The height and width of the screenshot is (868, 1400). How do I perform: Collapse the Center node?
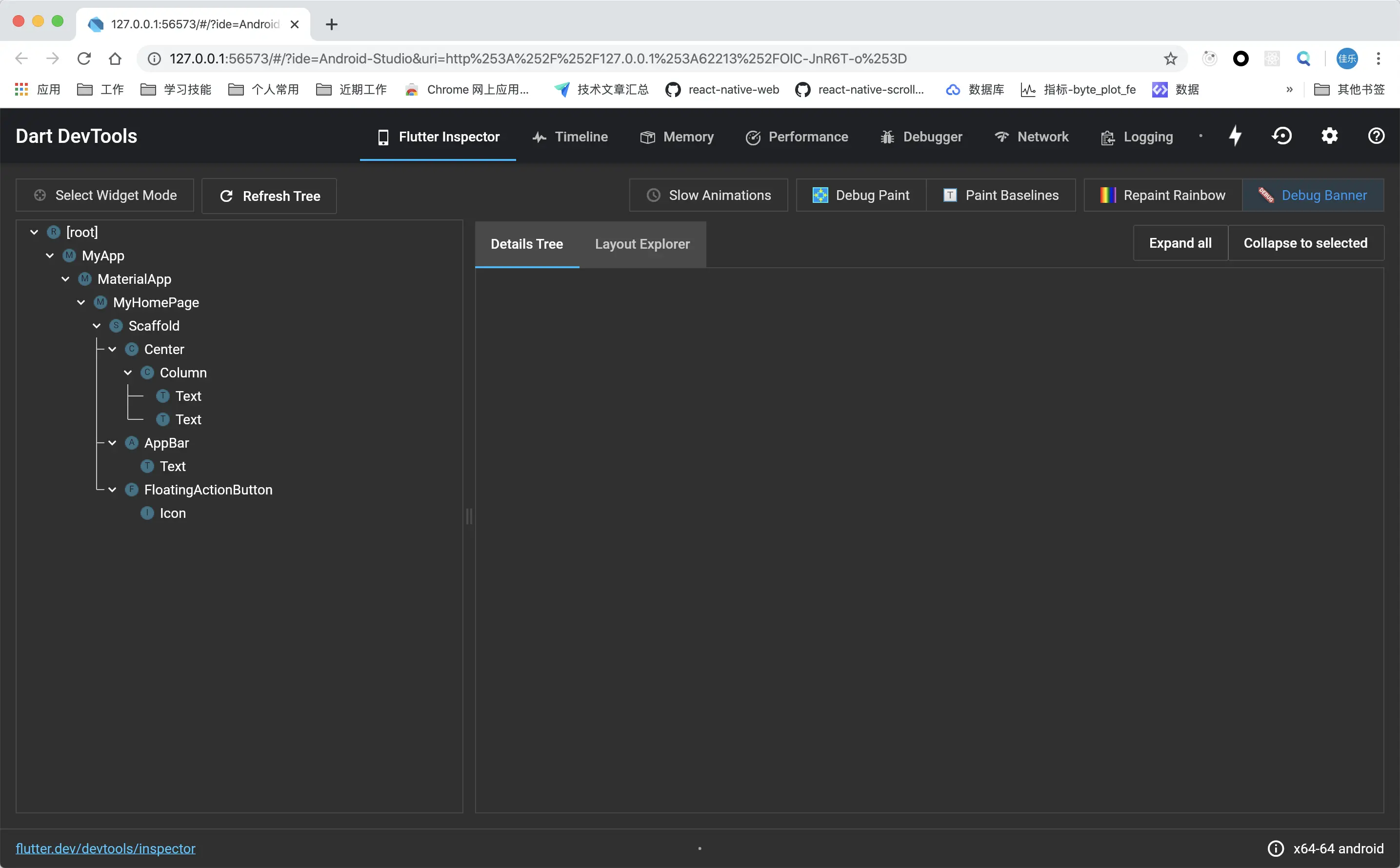tap(112, 349)
